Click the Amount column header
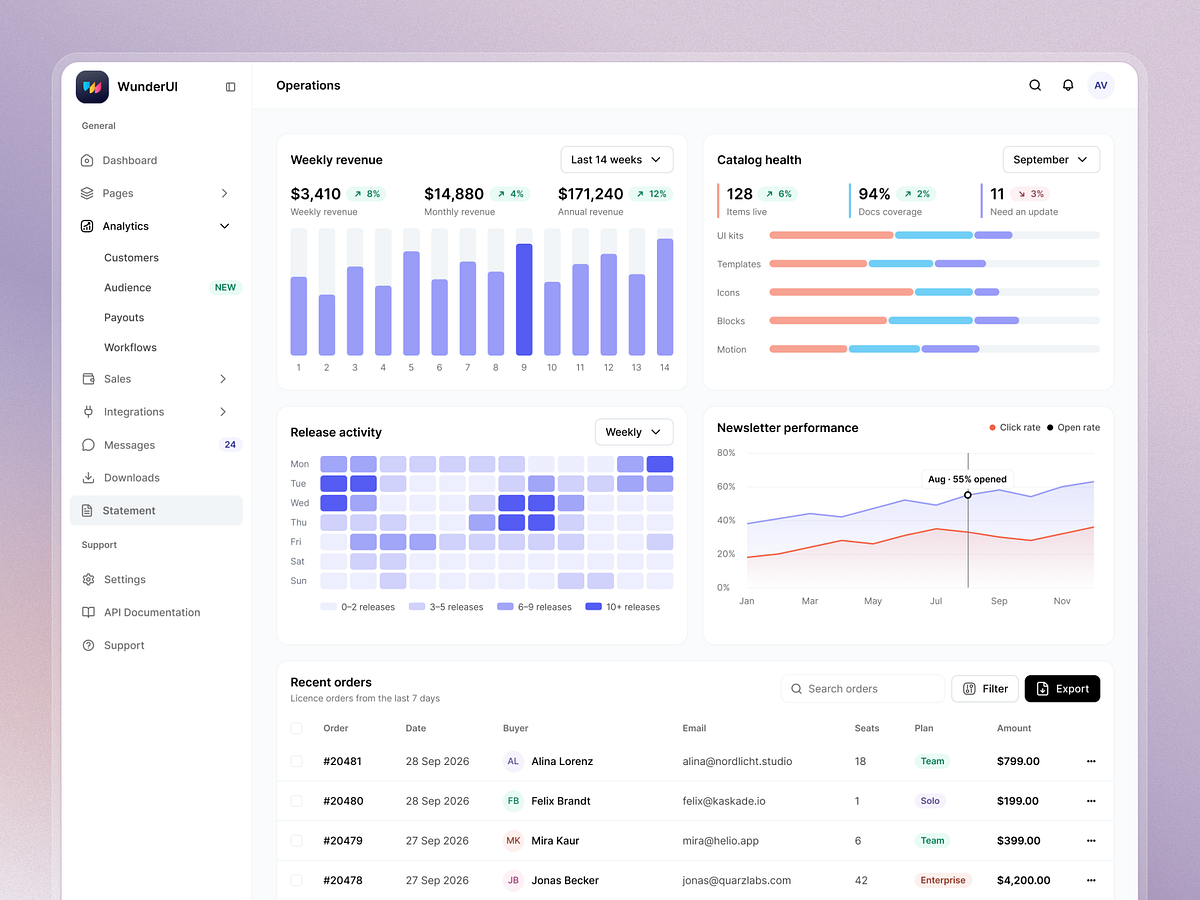The image size is (1200, 900). point(1014,728)
